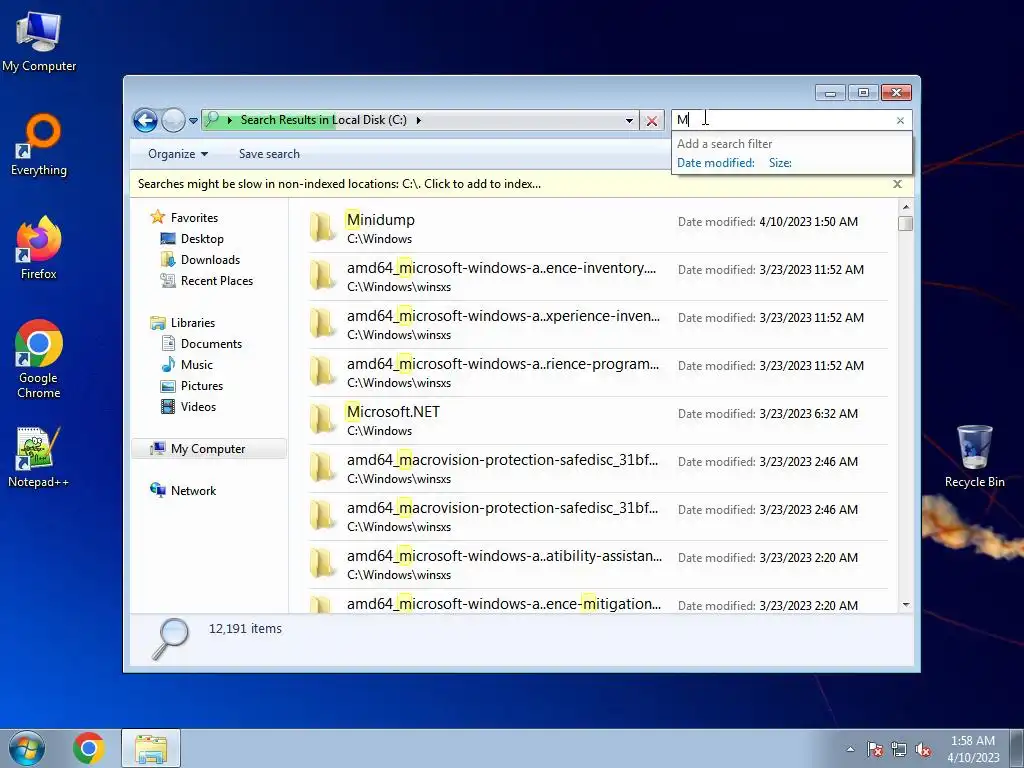Select amd64_microsoft-windows-a..ence-inventory result
Viewport: 1024px width, 768px height.
pyautogui.click(x=598, y=276)
